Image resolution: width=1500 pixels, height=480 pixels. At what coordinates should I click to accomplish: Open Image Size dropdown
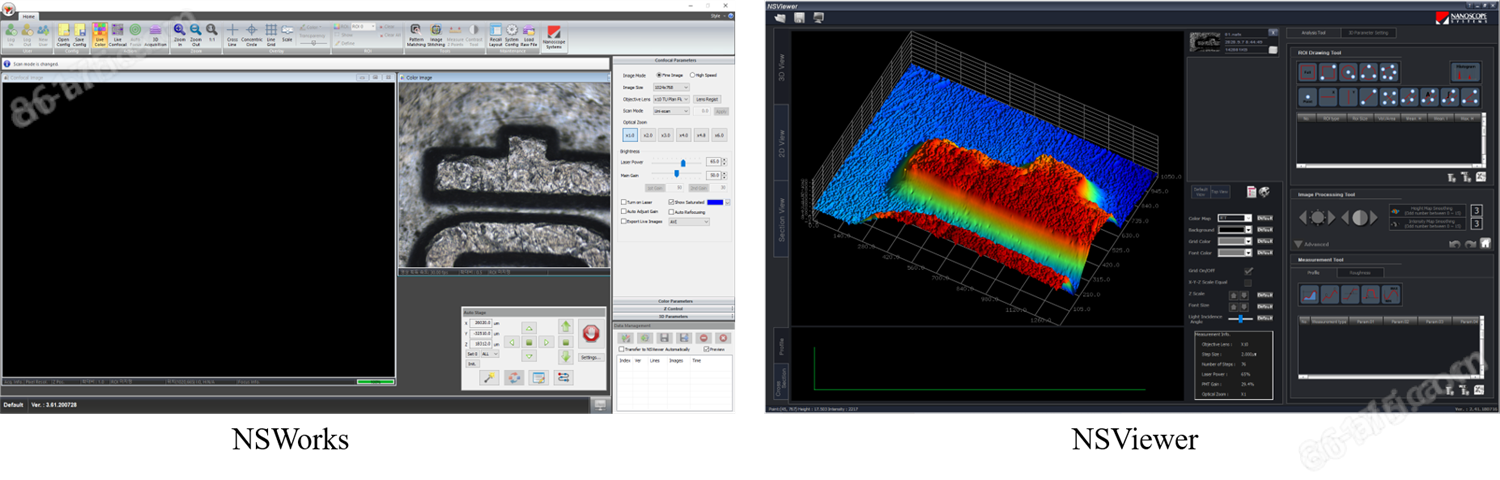click(x=671, y=87)
